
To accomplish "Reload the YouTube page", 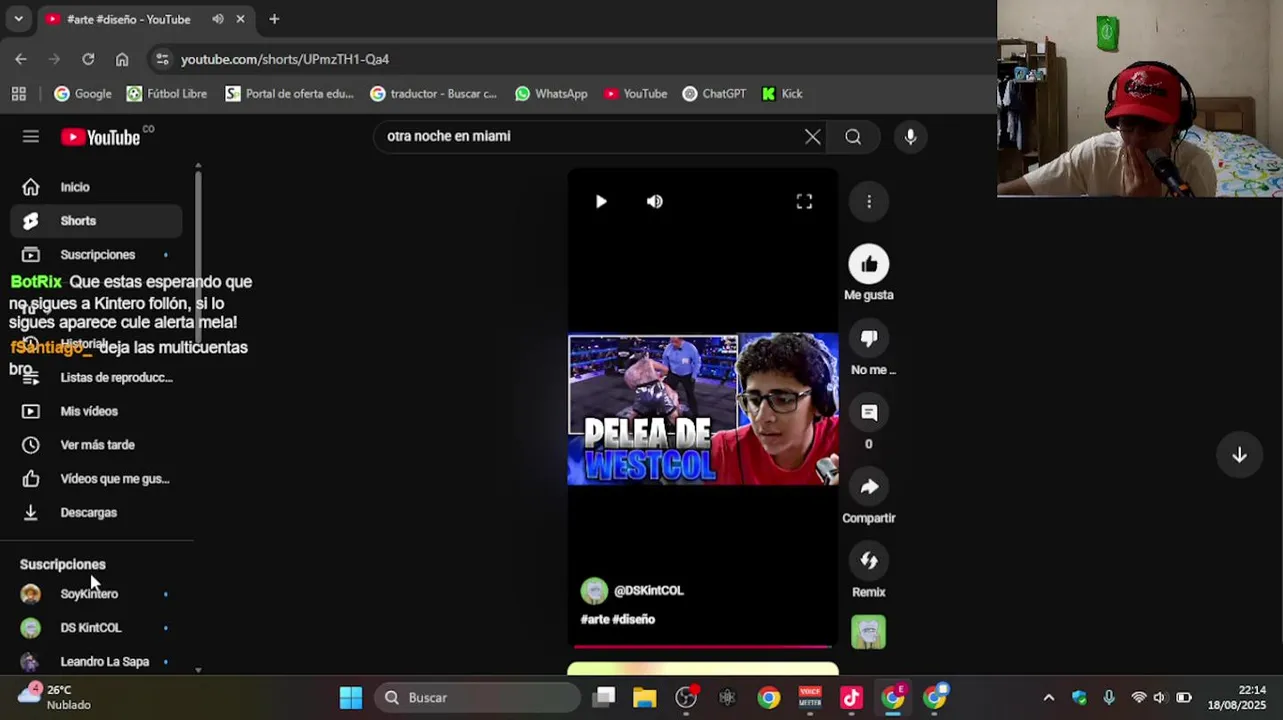I will coord(88,59).
